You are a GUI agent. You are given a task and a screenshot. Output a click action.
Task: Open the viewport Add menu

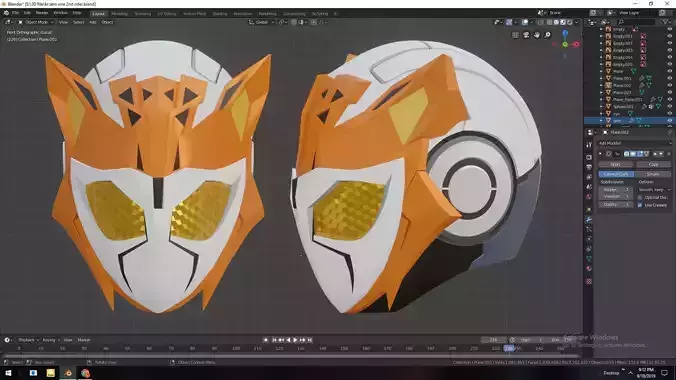tap(93, 22)
